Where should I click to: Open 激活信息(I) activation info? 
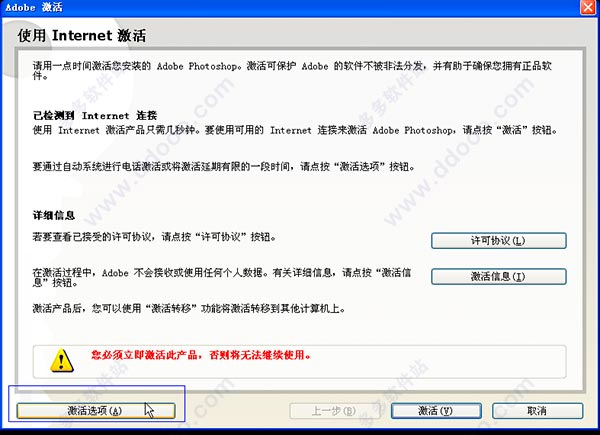(x=499, y=276)
